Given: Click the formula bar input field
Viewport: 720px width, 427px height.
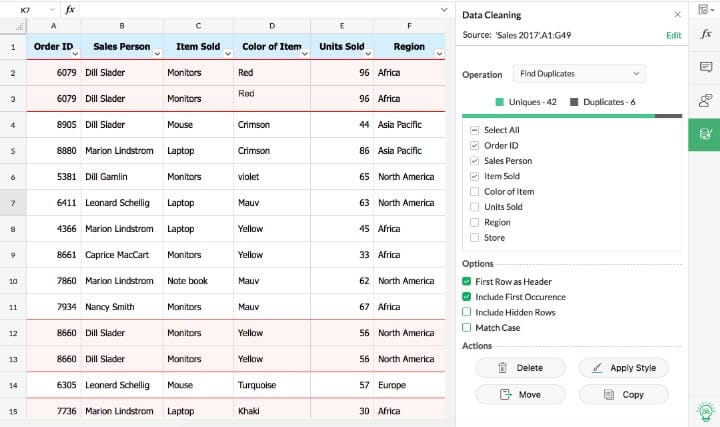Looking at the screenshot, I should (257, 10).
